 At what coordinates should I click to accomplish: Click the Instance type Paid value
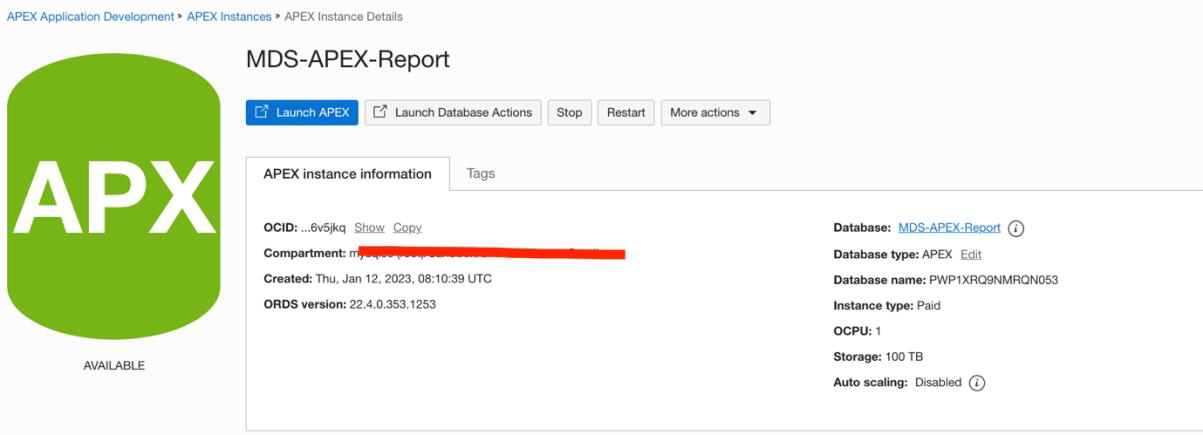point(929,306)
